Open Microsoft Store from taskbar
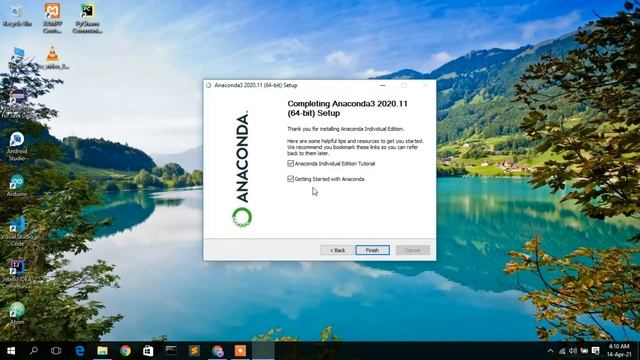 (x=148, y=351)
